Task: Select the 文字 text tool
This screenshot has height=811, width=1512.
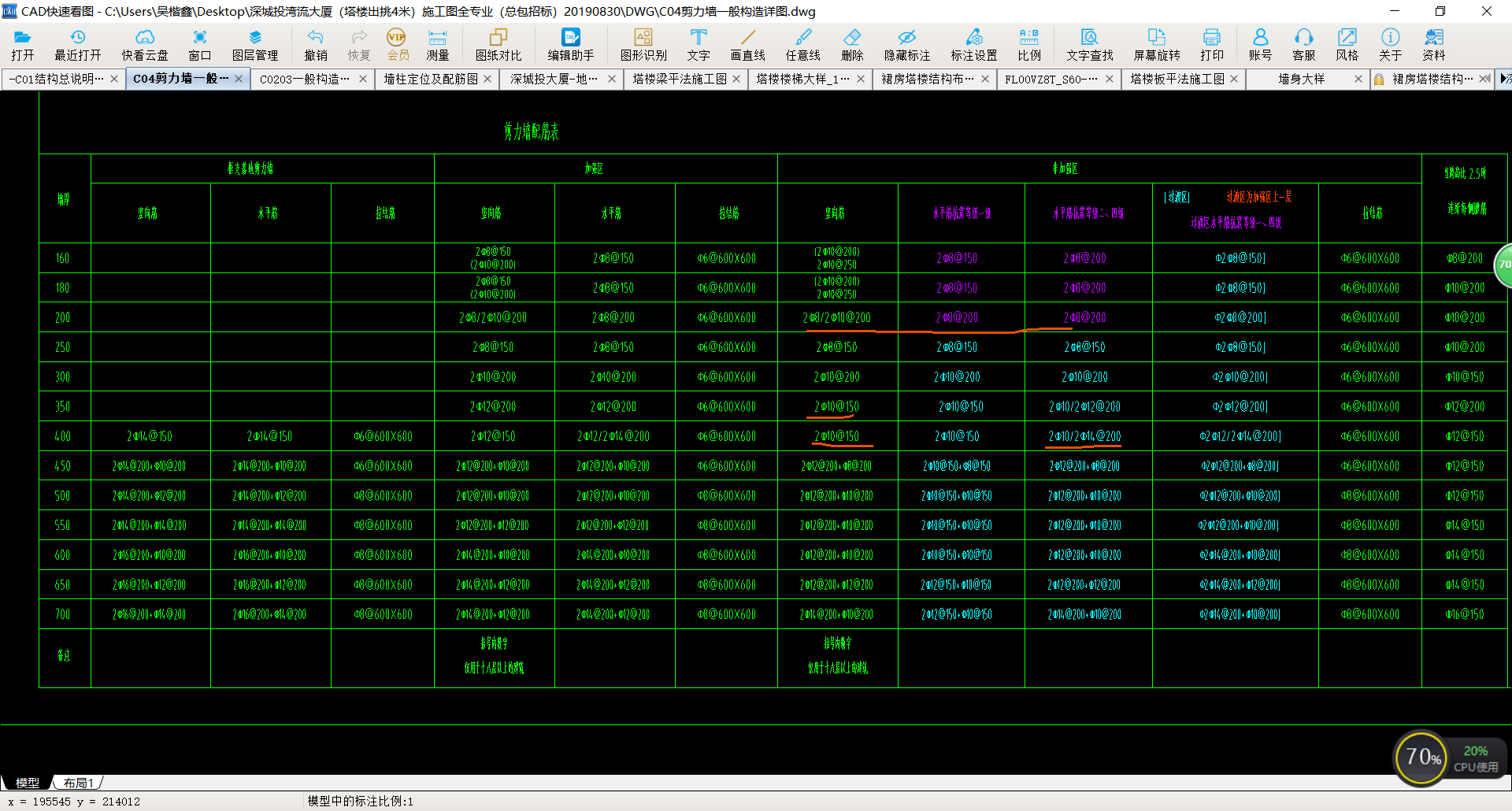Action: (x=699, y=45)
